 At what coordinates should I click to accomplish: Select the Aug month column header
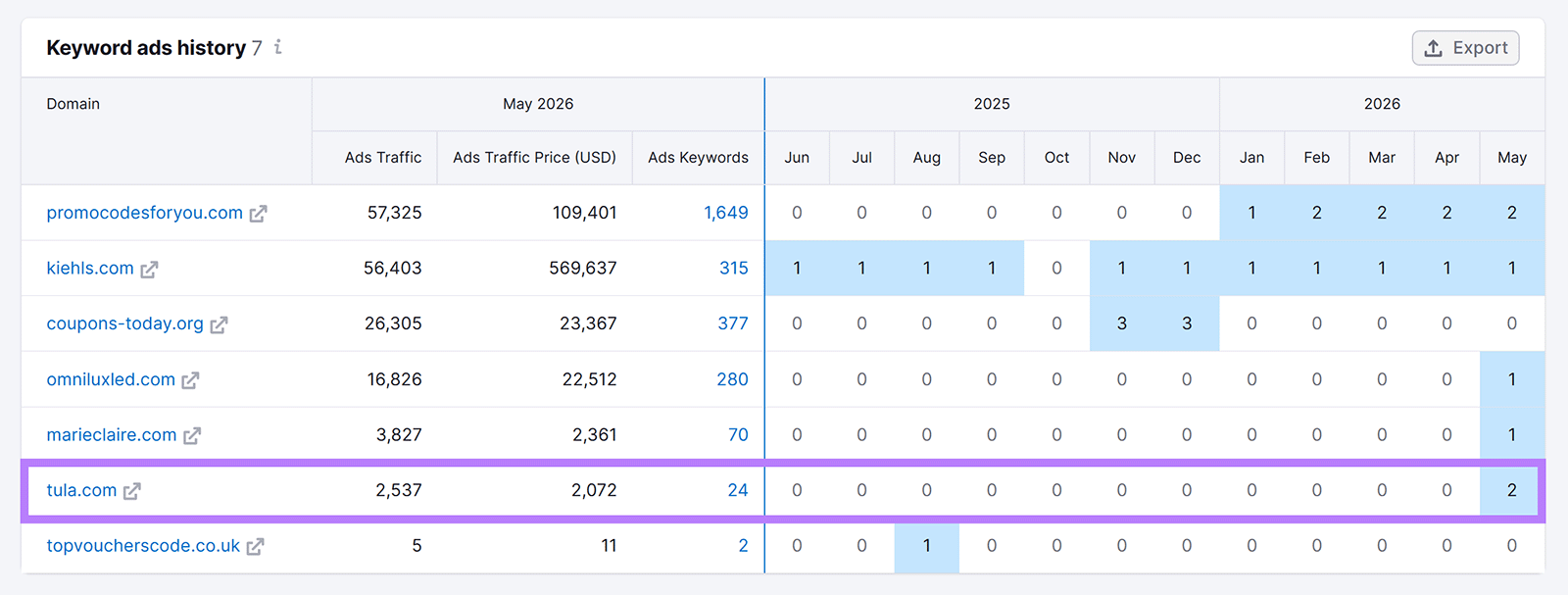pyautogui.click(x=926, y=157)
